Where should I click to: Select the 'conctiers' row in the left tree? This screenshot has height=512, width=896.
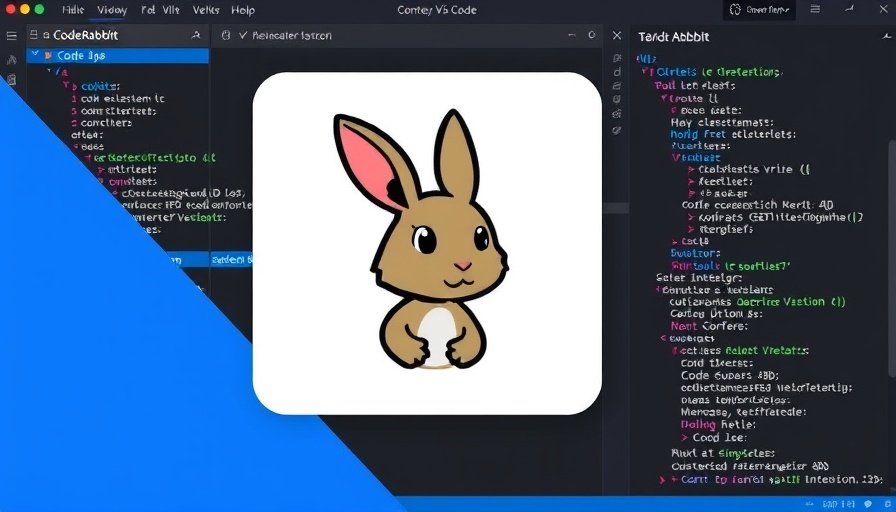(x=106, y=123)
